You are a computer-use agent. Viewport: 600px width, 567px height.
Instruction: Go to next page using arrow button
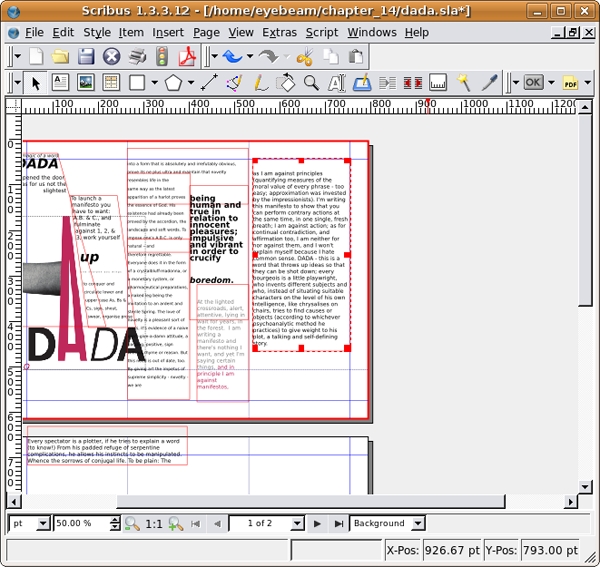tap(317, 523)
